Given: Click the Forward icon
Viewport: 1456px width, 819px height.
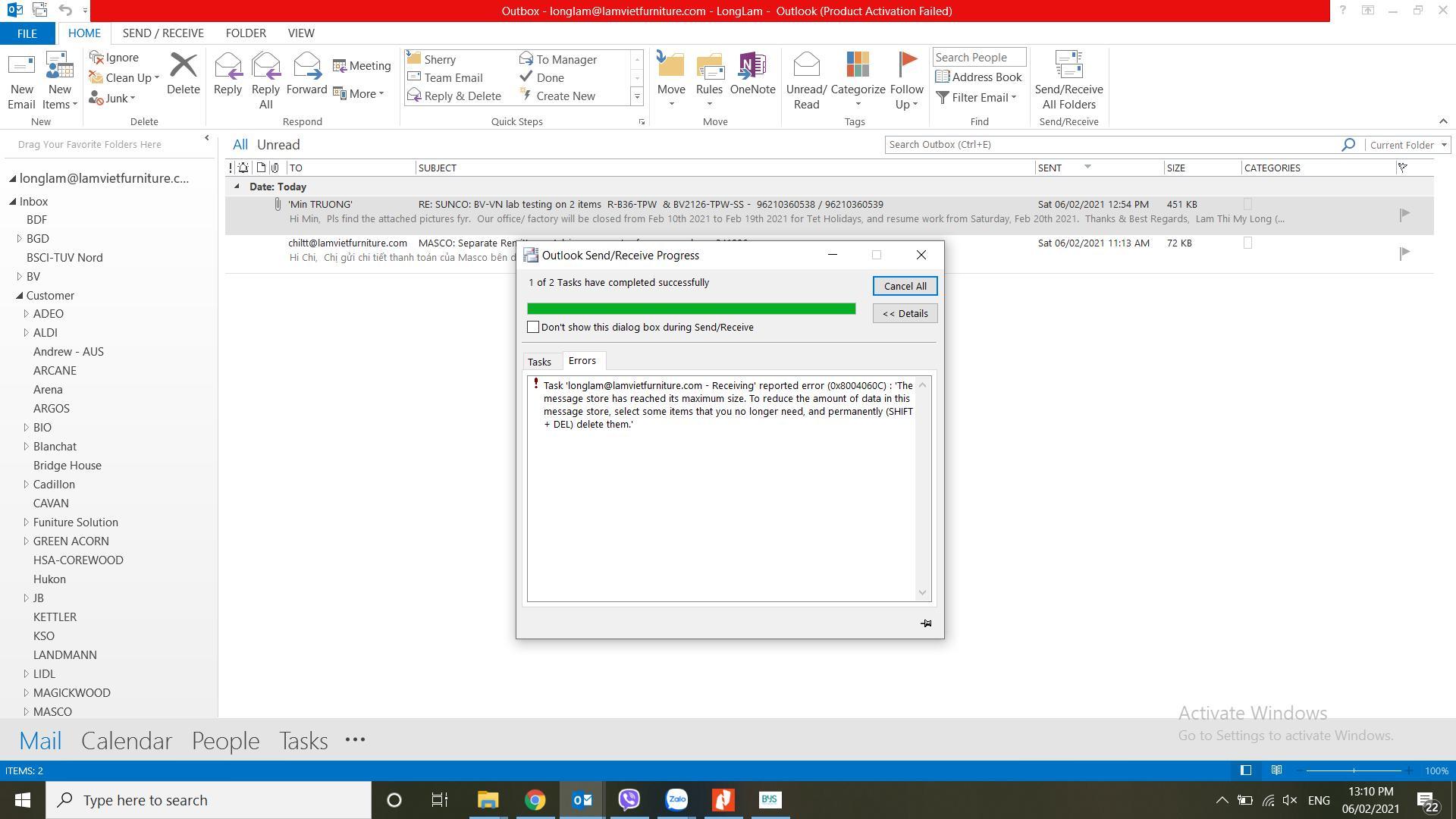Looking at the screenshot, I should pos(306,74).
